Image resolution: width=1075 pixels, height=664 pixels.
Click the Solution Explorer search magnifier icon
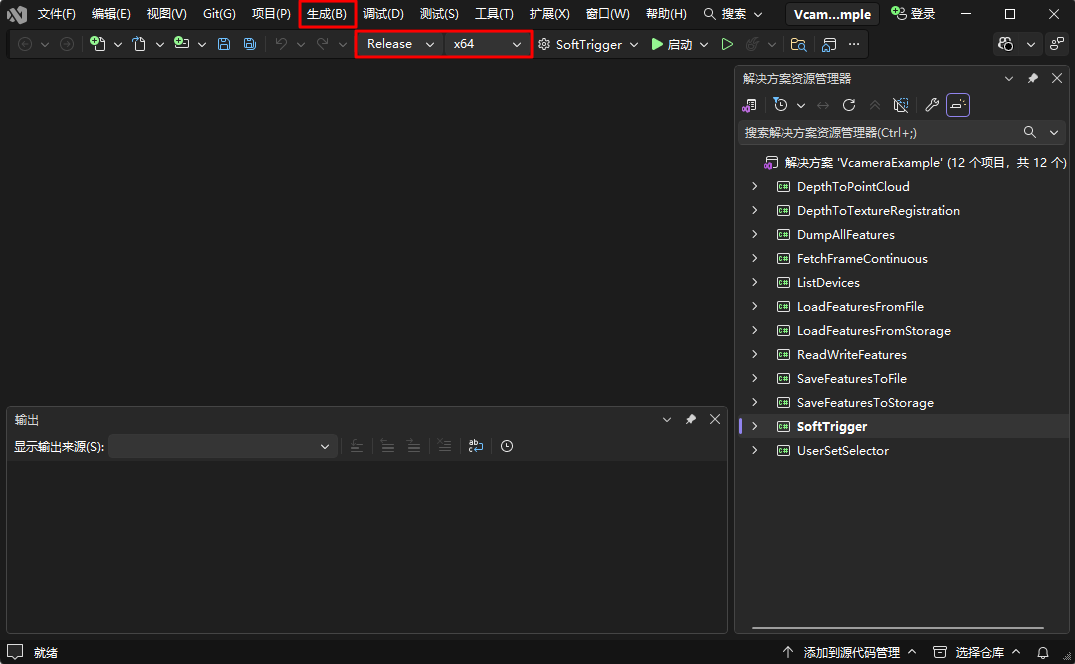click(1030, 132)
